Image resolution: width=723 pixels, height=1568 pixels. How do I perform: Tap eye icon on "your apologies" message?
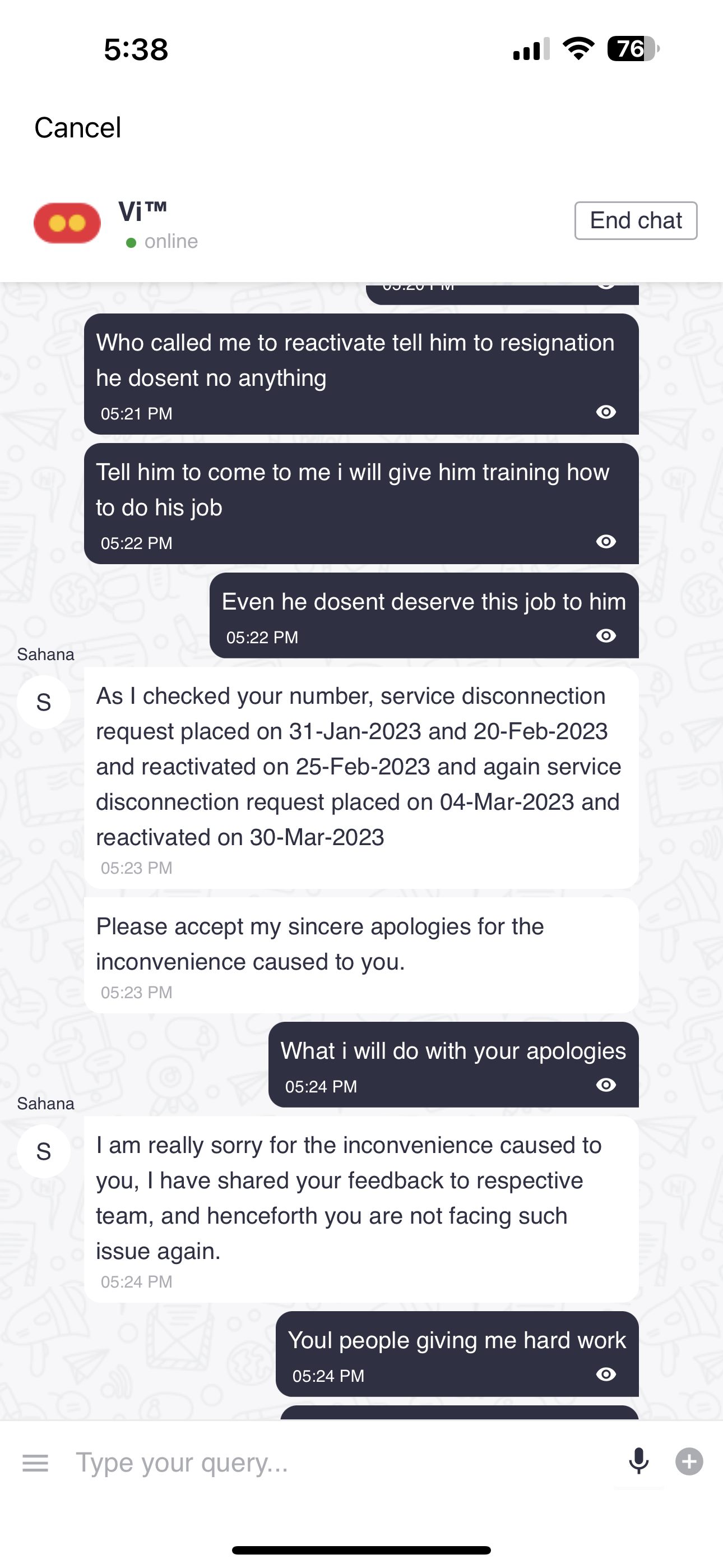(605, 1085)
